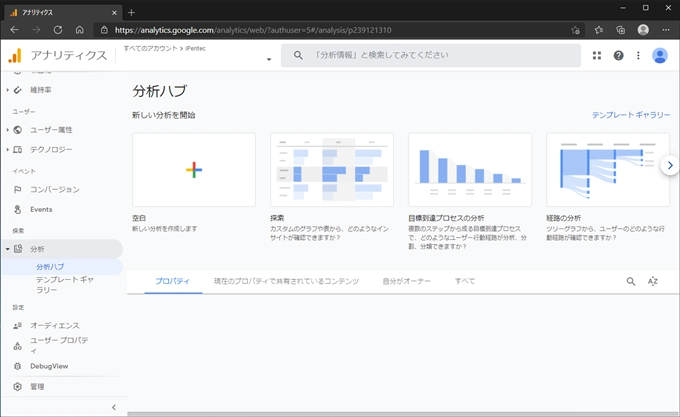Start the 経路の分析 path template
Viewport: 680px width, 417px height.
608,169
